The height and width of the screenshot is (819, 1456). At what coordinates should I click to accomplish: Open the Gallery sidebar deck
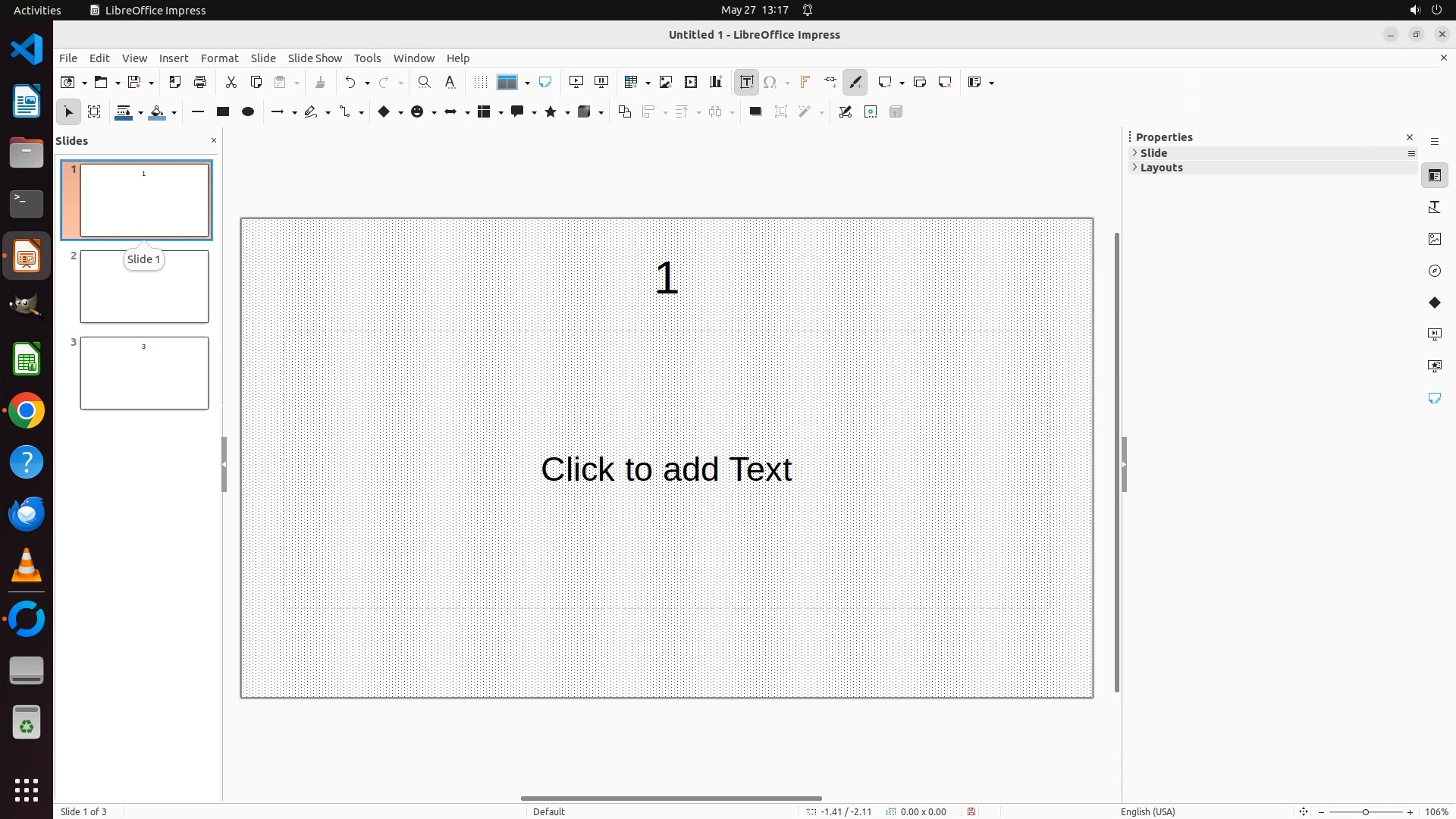[x=1435, y=239]
